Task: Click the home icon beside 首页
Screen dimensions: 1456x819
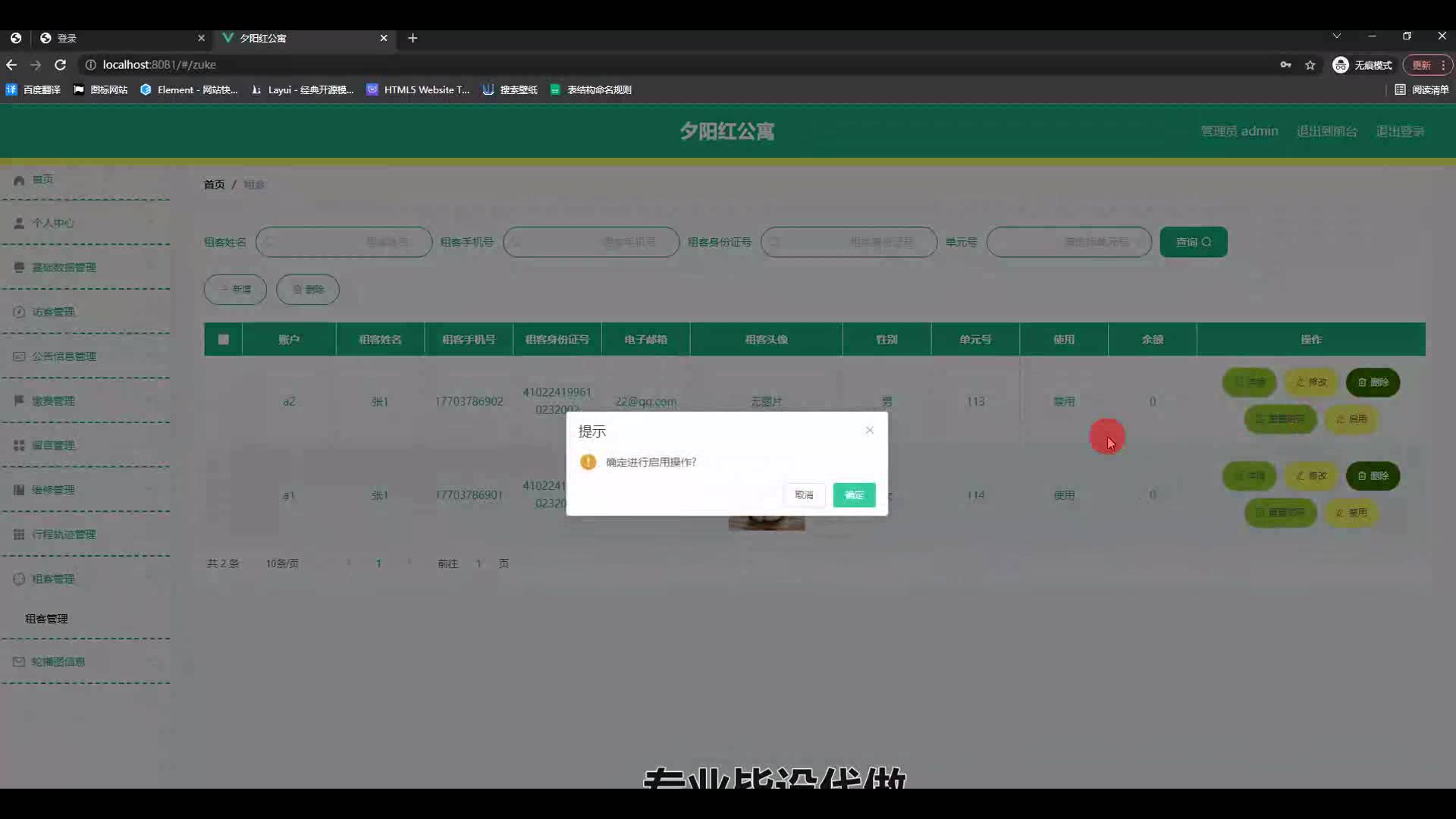Action: tap(19, 180)
